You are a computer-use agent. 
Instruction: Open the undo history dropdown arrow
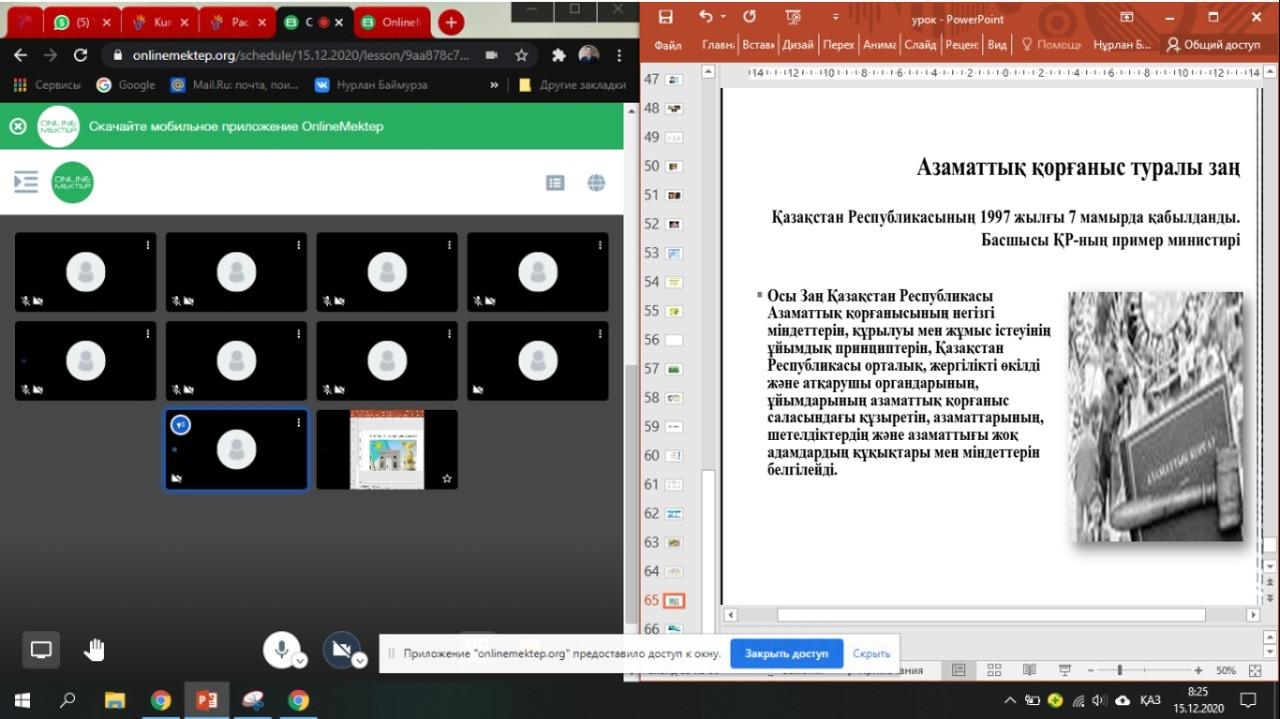pos(723,18)
